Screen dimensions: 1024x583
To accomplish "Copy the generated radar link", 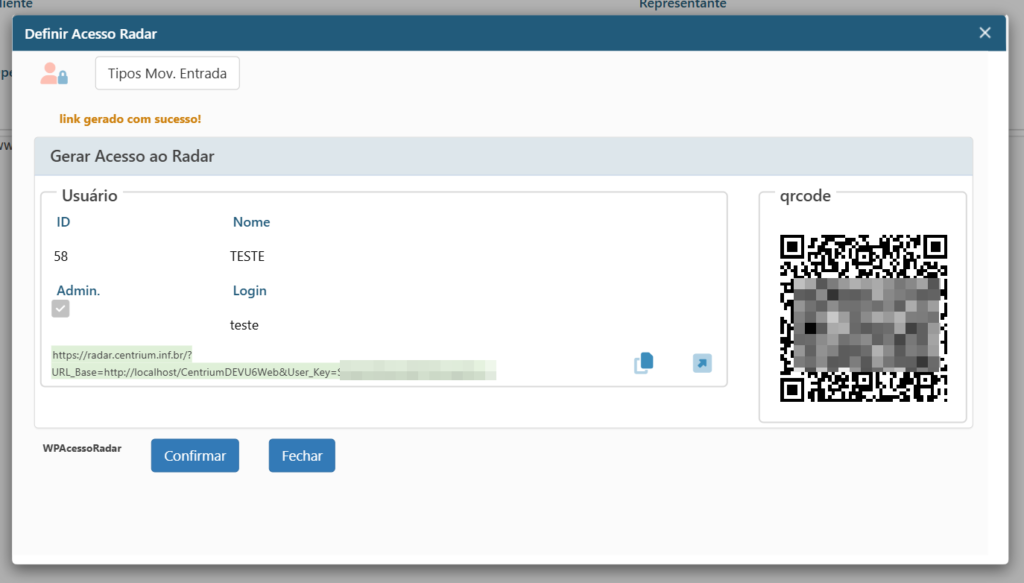I will [x=644, y=363].
